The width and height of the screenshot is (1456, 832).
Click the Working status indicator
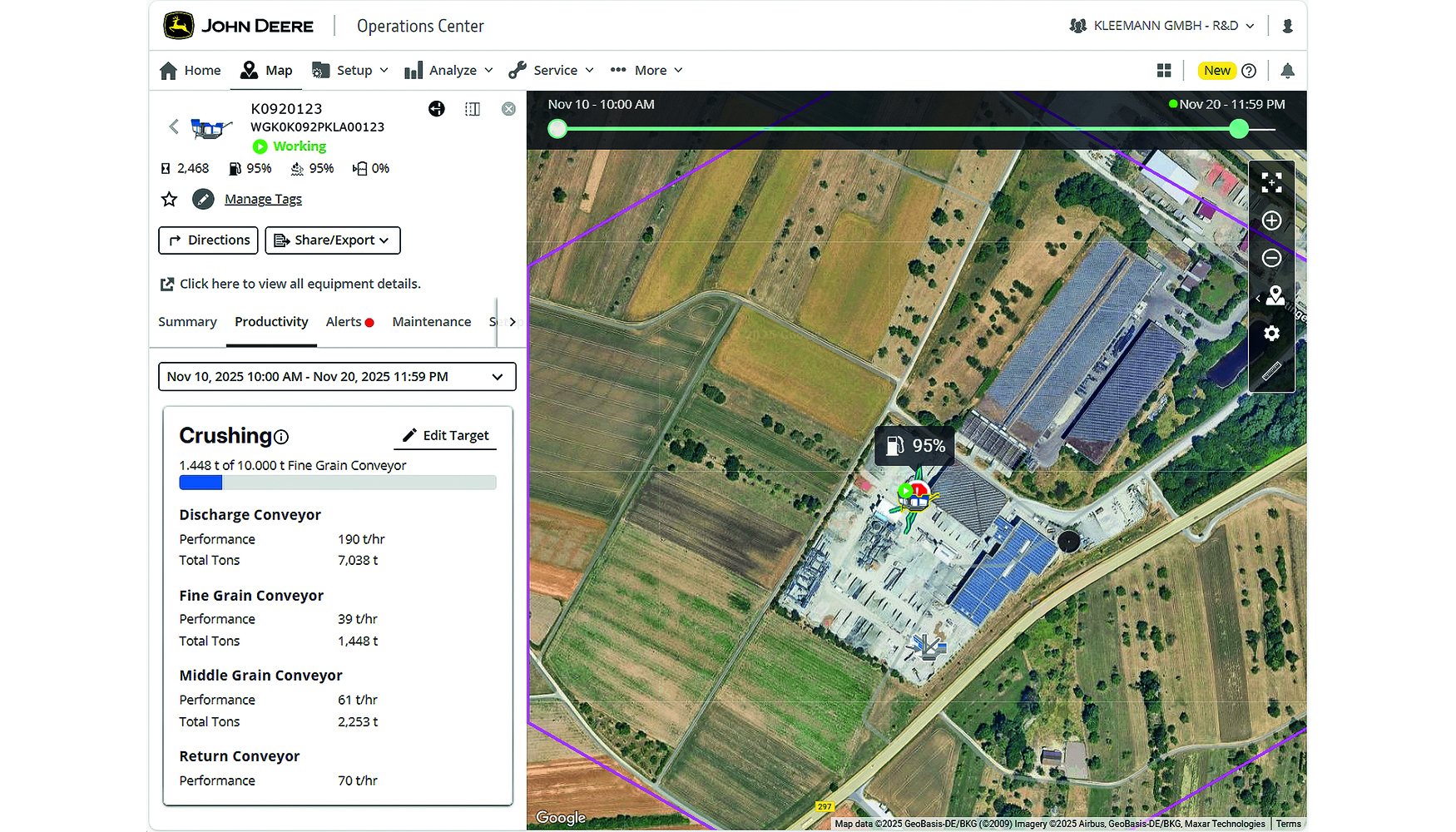[289, 146]
